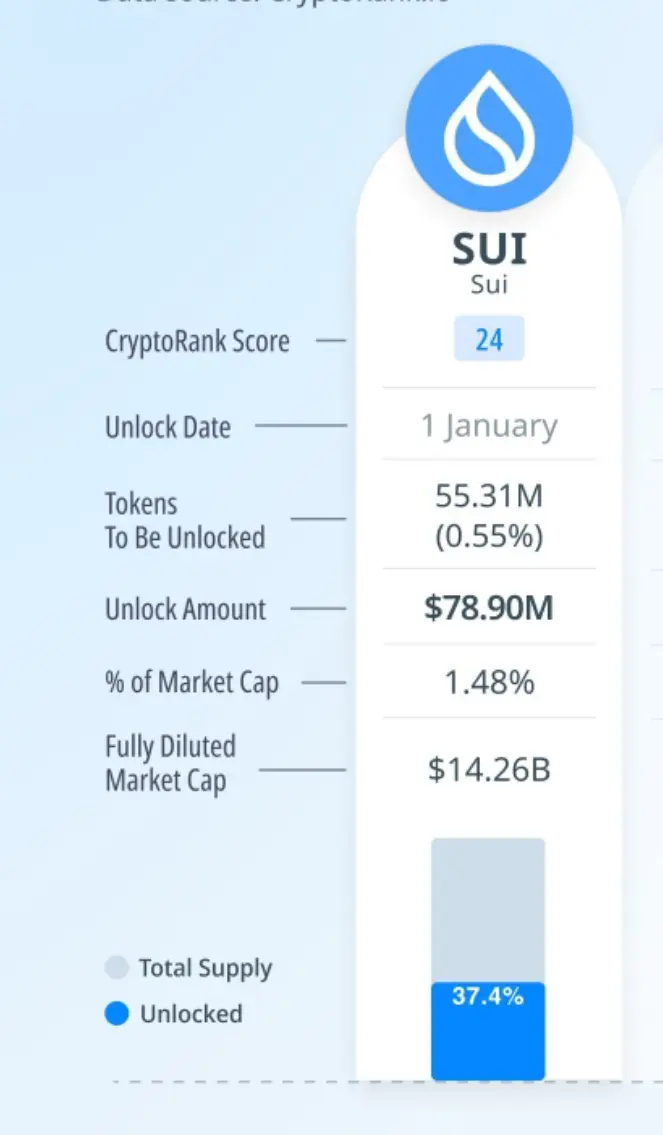
Task: Click the Total Supply legend text
Action: [x=206, y=968]
